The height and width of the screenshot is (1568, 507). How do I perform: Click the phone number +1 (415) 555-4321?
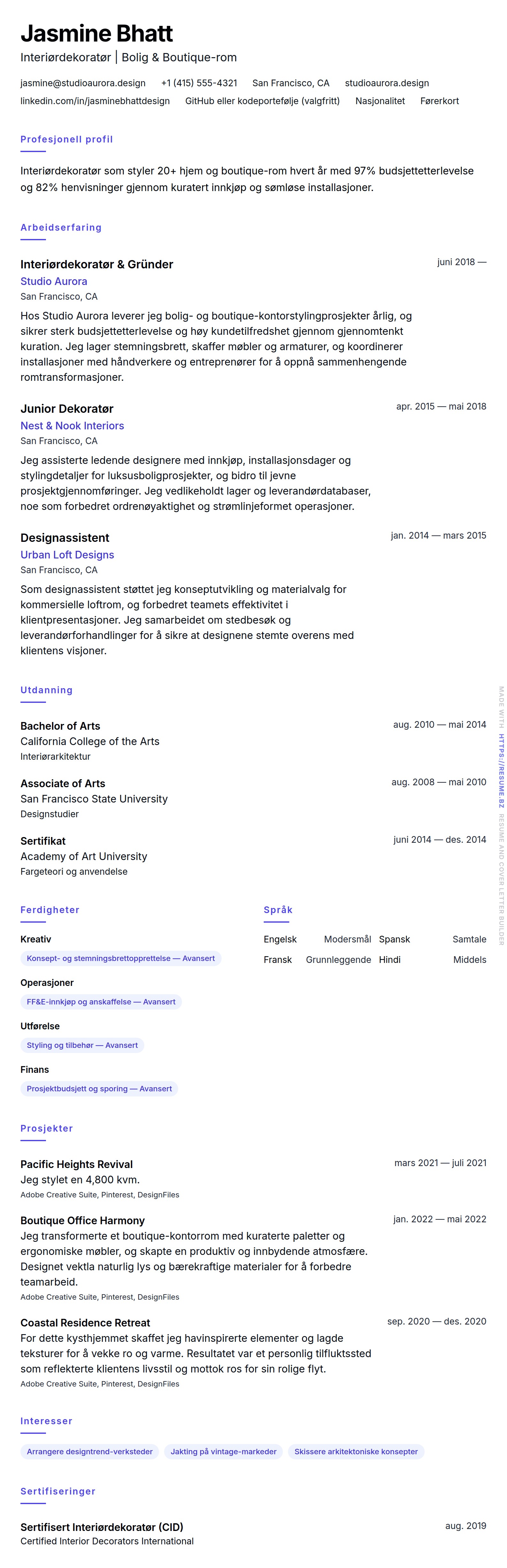tap(199, 83)
